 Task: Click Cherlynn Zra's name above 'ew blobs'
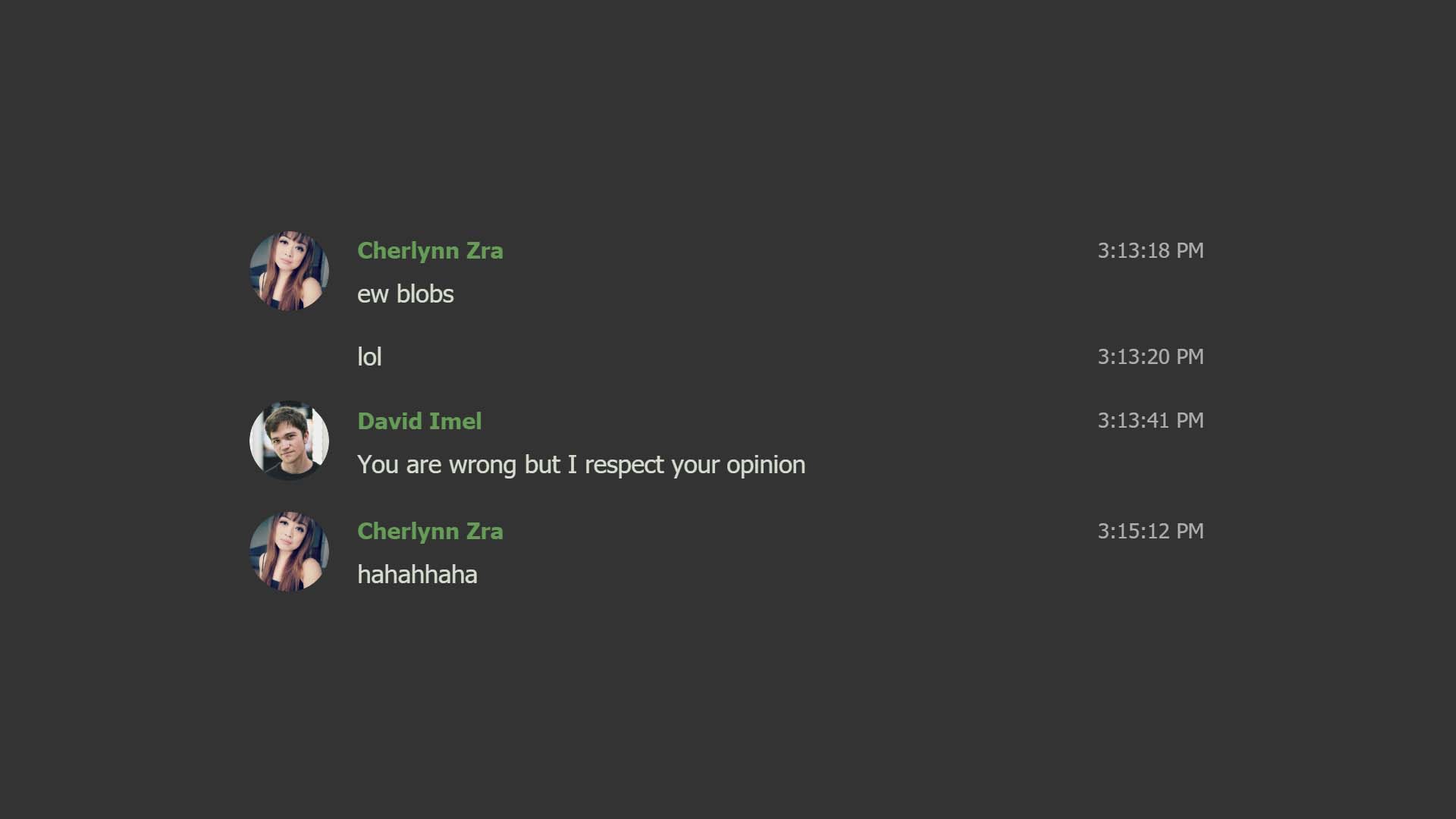pos(429,251)
